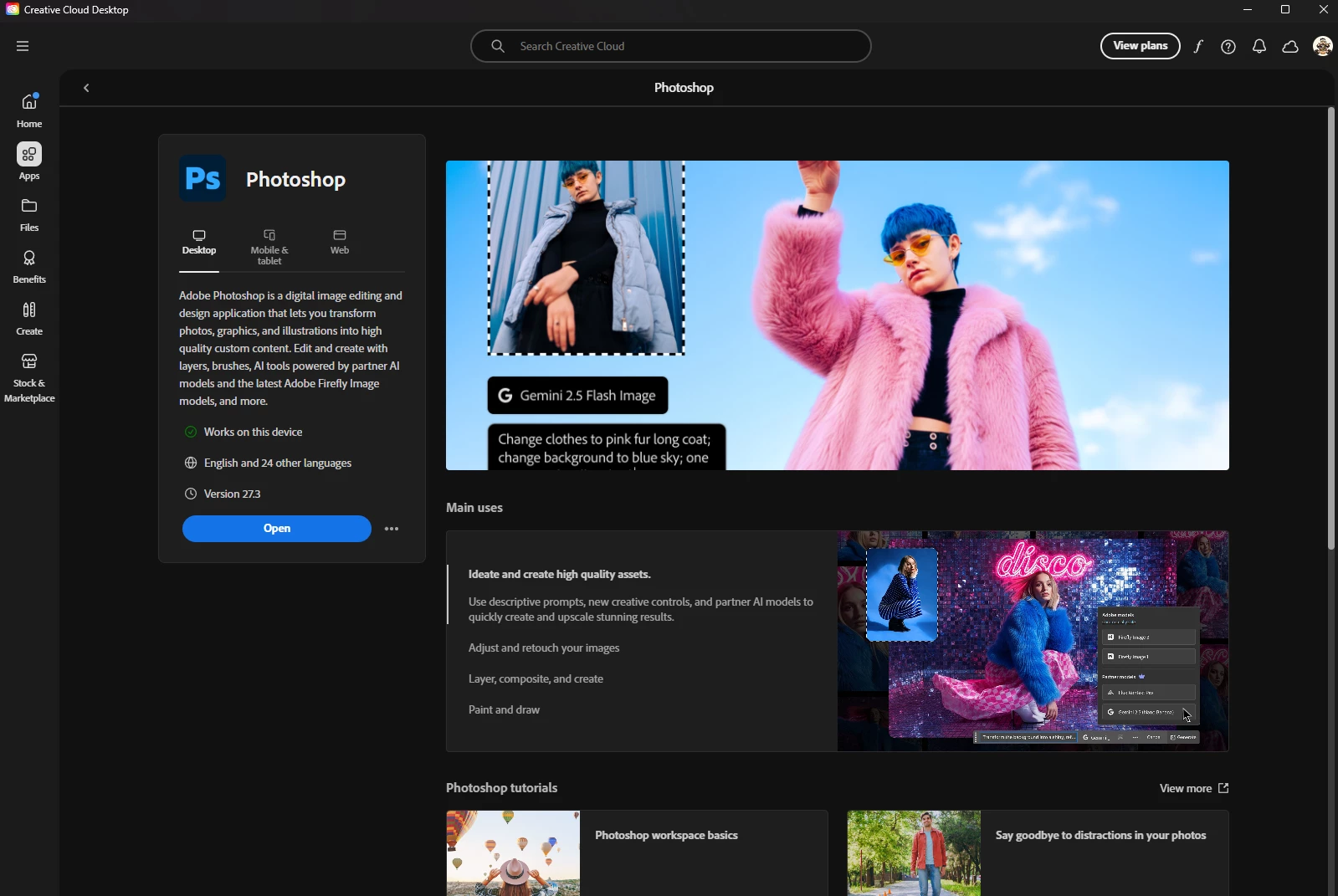Open Stock & Marketplace in sidebar

29,377
